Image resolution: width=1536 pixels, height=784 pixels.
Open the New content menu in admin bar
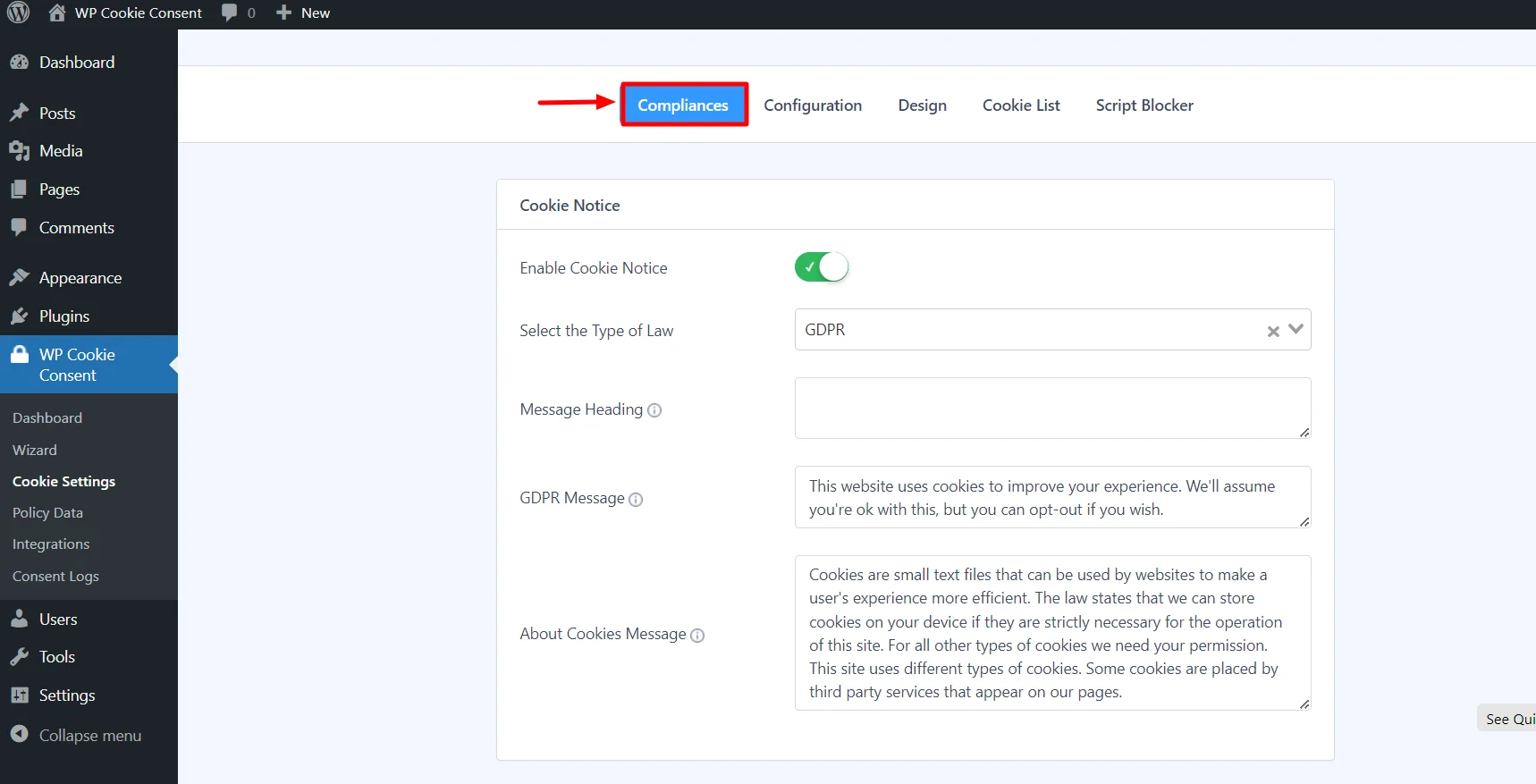(304, 13)
